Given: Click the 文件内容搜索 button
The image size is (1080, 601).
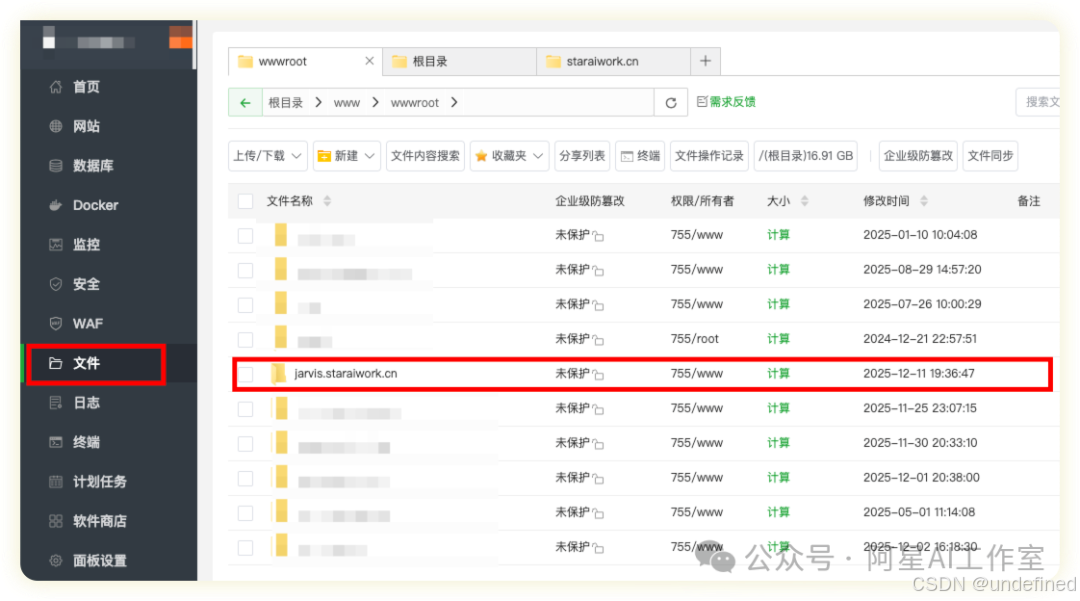Looking at the screenshot, I should coord(425,156).
